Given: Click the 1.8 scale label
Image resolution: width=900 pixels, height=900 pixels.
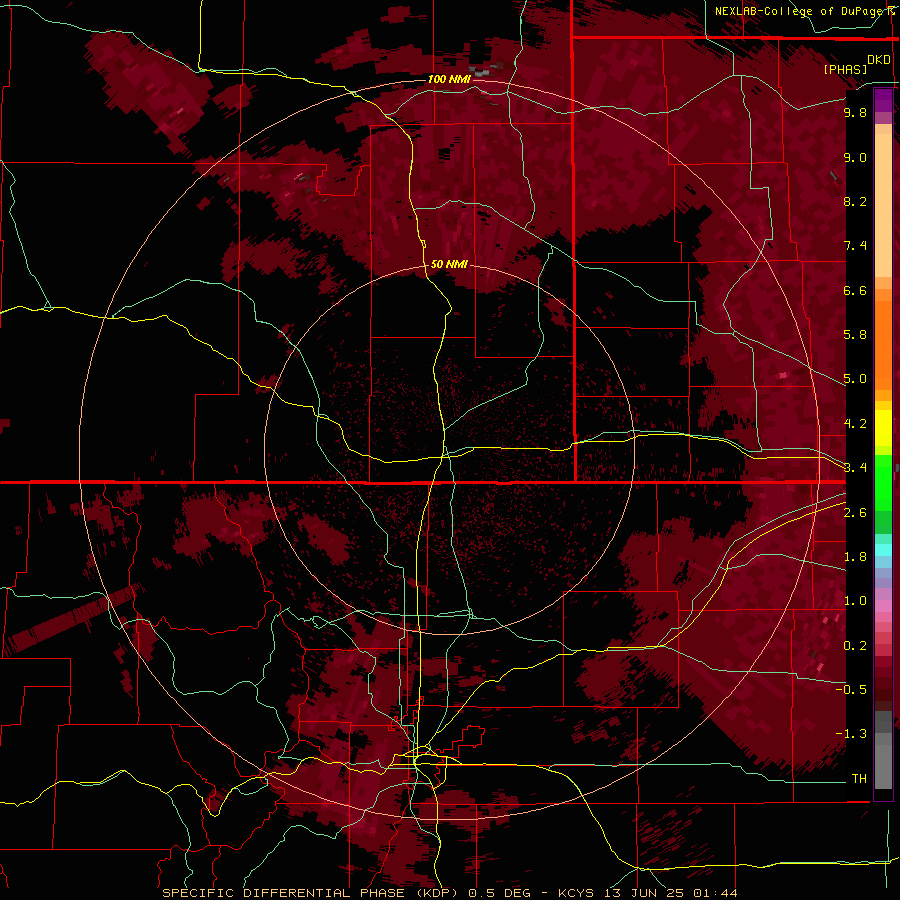Looking at the screenshot, I should 855,557.
